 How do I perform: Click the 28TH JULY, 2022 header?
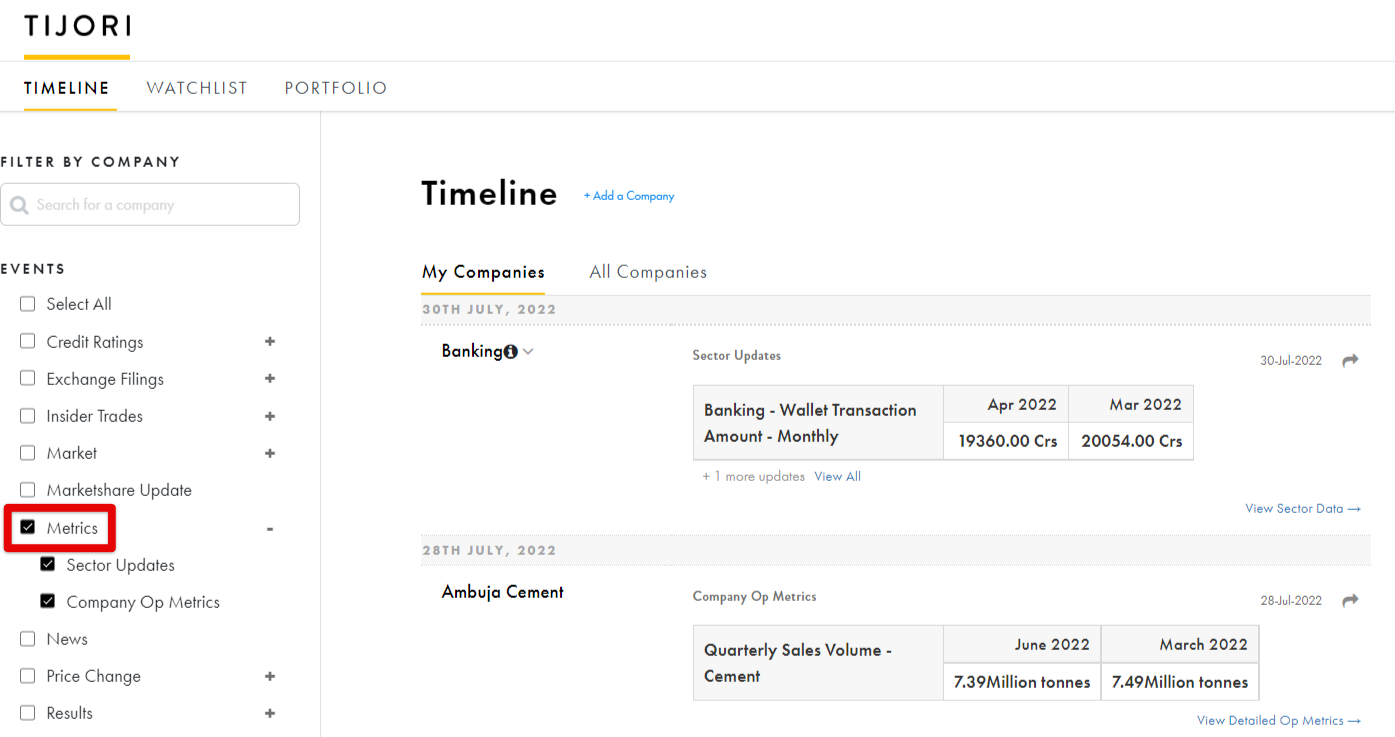[489, 551]
